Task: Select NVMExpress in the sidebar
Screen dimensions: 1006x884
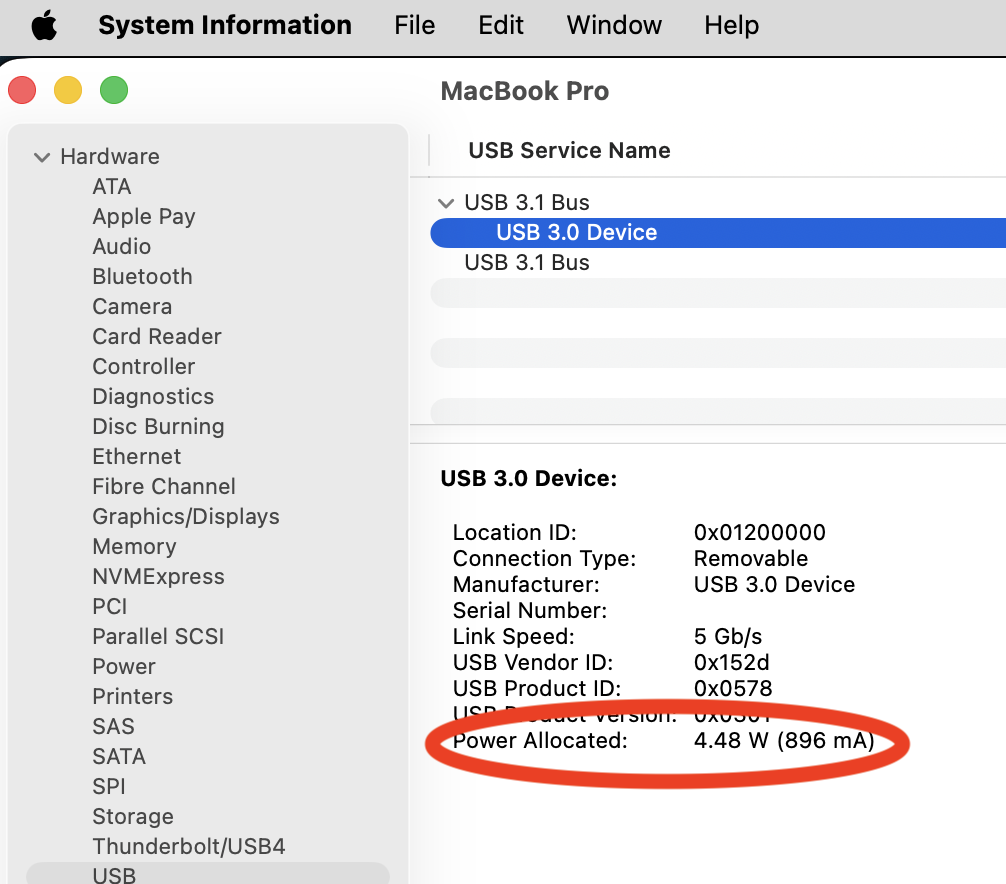Action: pos(158,577)
